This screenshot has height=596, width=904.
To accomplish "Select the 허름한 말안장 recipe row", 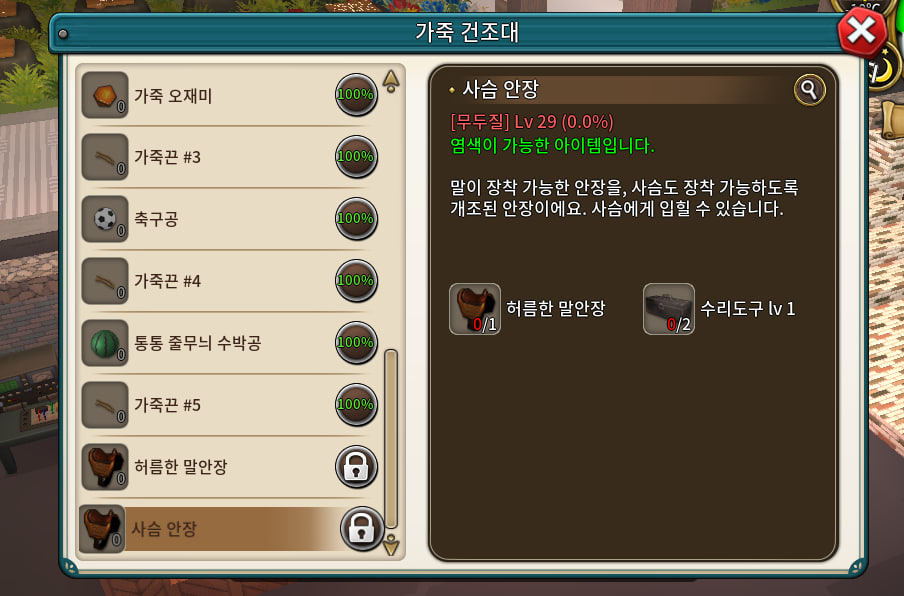I will pos(231,467).
